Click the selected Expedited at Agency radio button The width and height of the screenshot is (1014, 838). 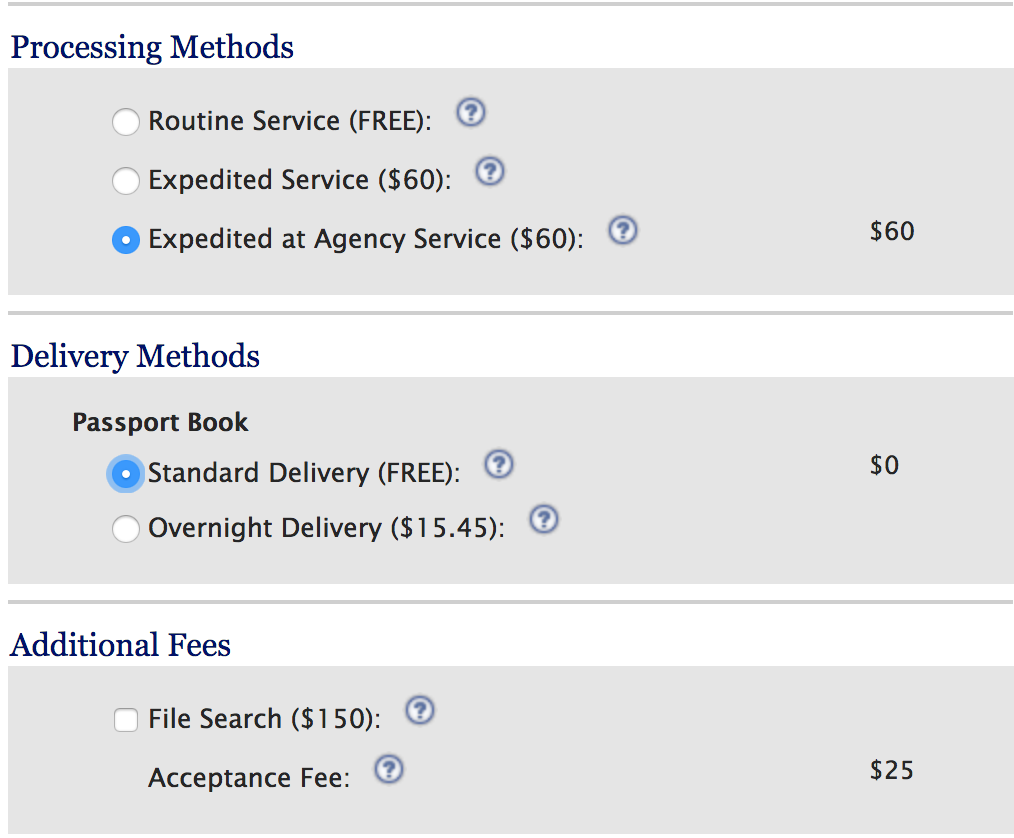(x=125, y=240)
